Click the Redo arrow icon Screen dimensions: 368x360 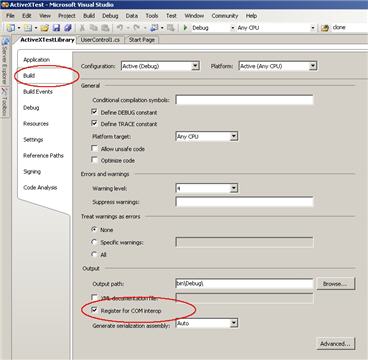point(137,28)
